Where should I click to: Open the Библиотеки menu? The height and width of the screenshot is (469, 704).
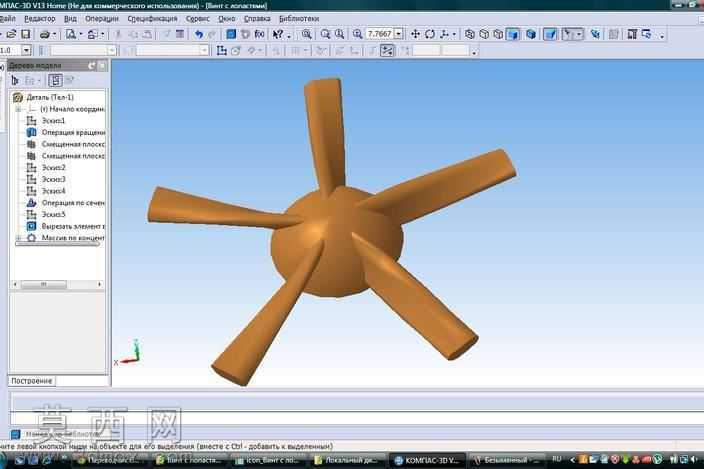pyautogui.click(x=299, y=19)
